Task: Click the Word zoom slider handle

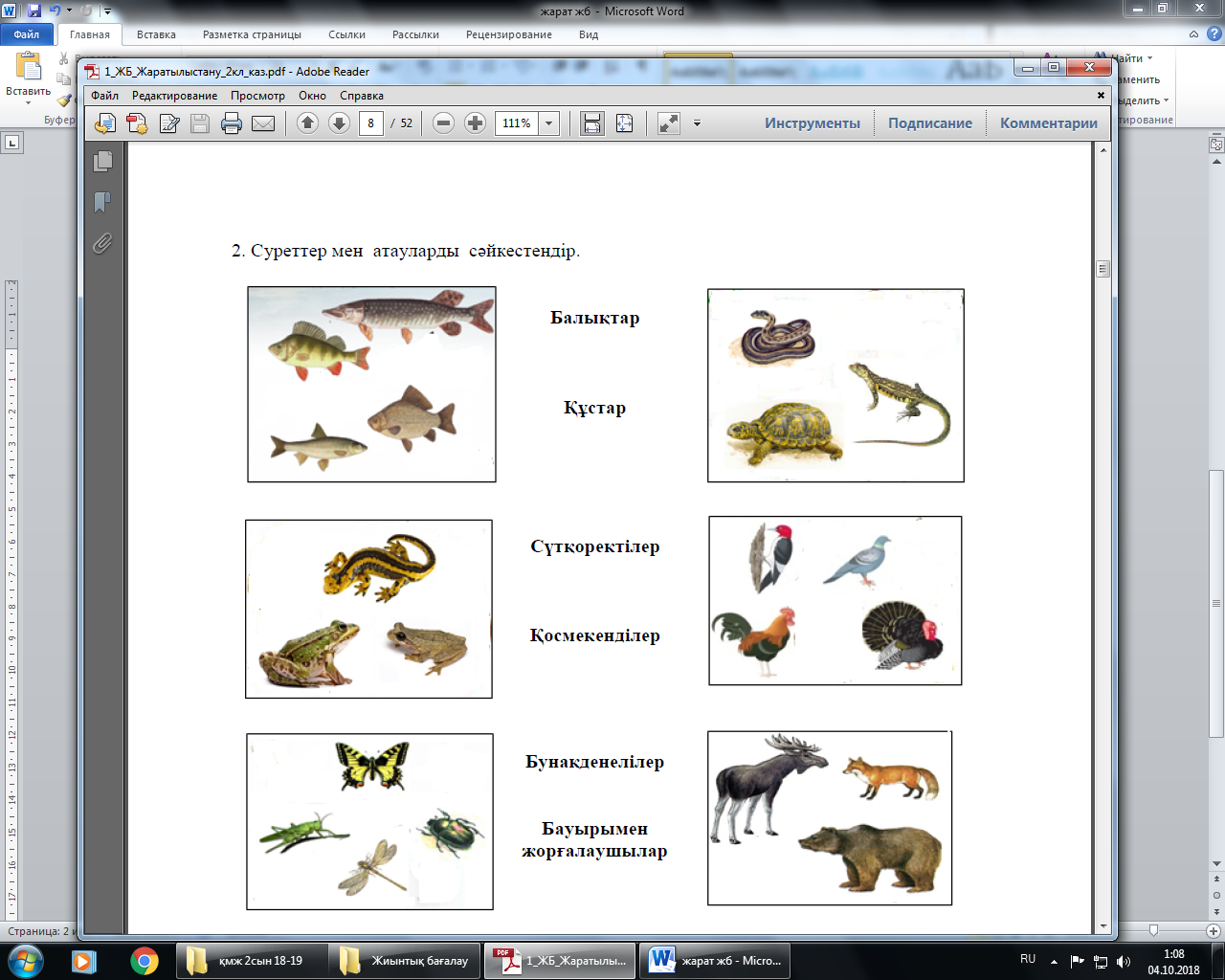Action: [x=1153, y=930]
